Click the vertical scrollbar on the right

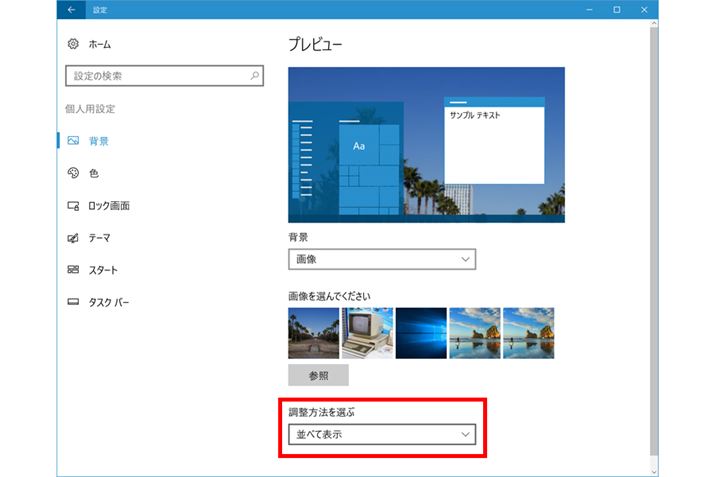[x=654, y=240]
